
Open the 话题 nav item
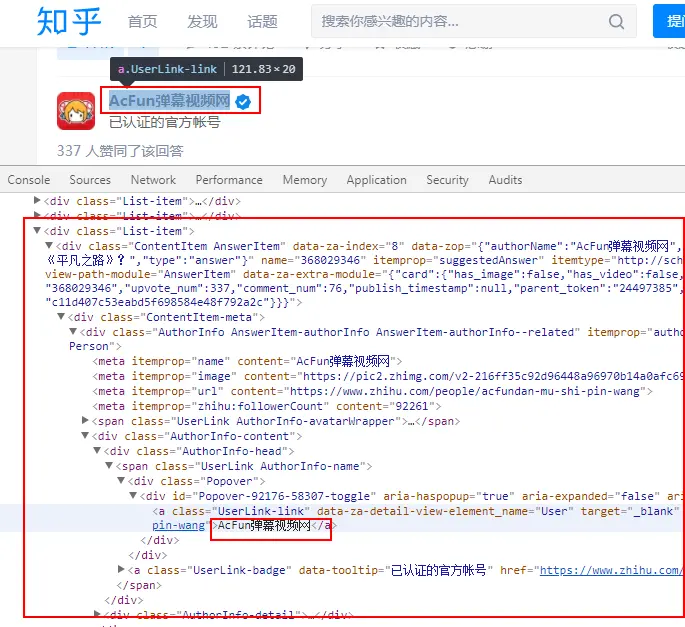(262, 21)
